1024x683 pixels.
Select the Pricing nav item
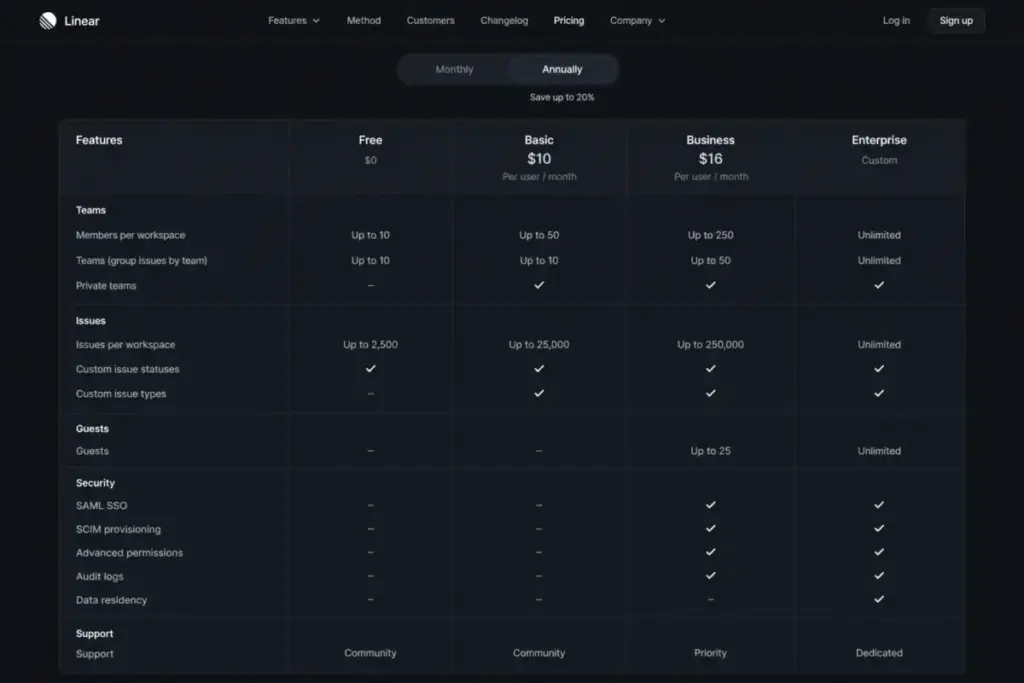point(569,21)
